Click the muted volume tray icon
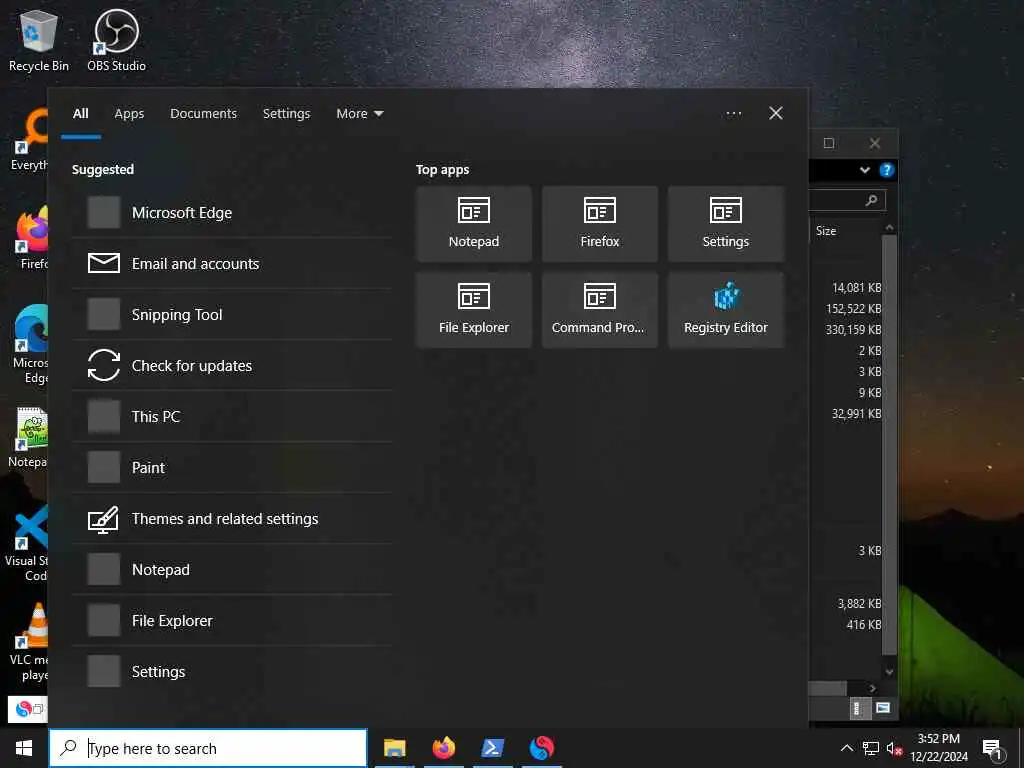 (x=894, y=748)
